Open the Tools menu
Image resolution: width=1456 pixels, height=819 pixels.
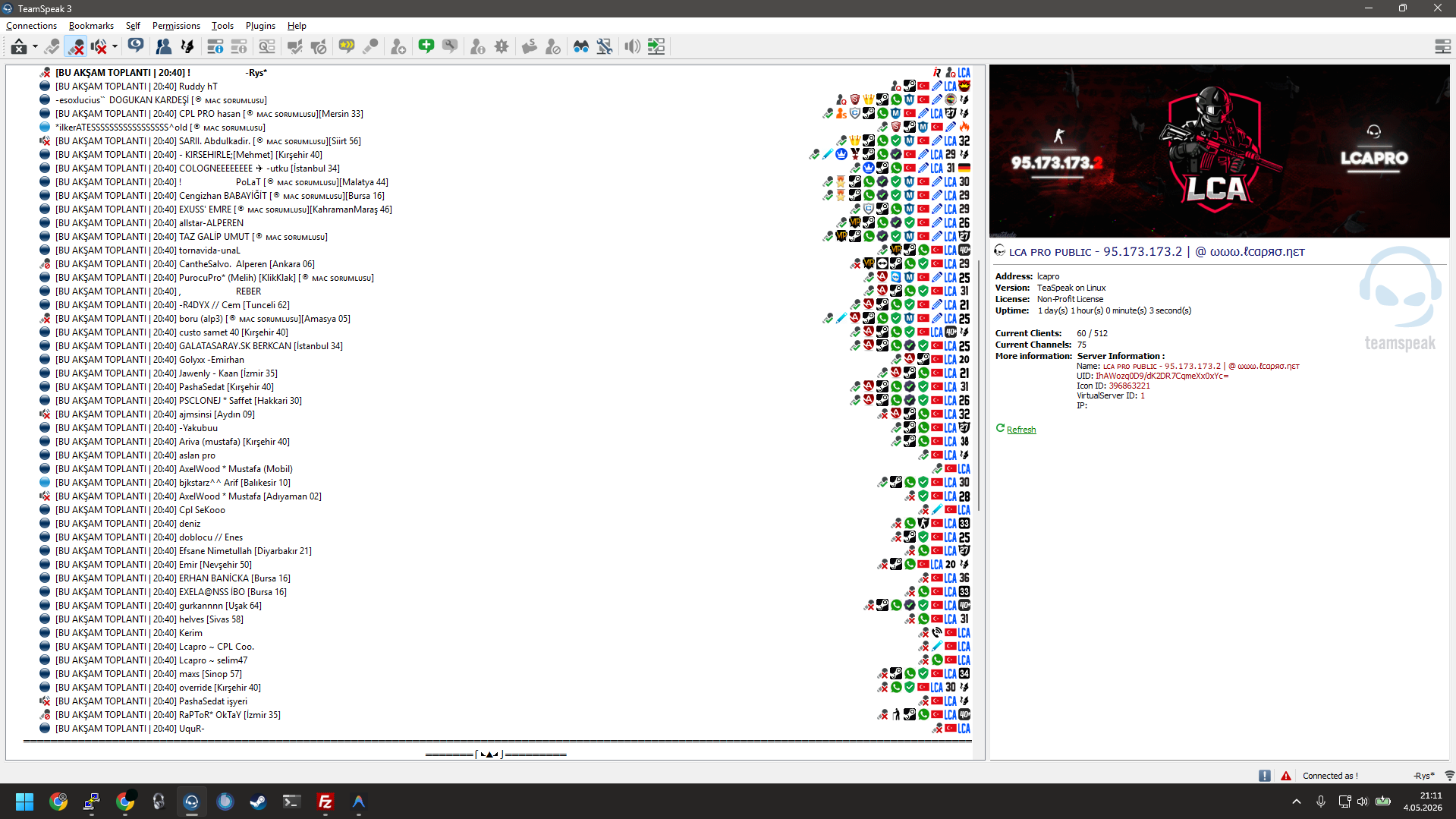[222, 26]
